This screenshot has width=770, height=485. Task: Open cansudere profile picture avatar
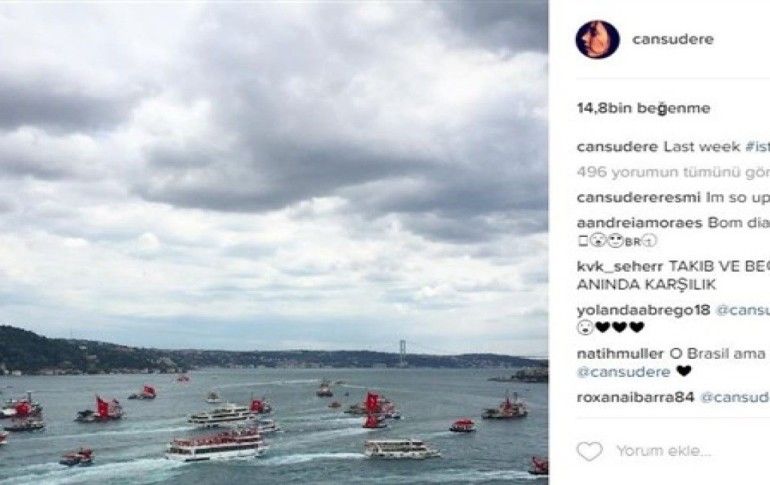click(597, 39)
